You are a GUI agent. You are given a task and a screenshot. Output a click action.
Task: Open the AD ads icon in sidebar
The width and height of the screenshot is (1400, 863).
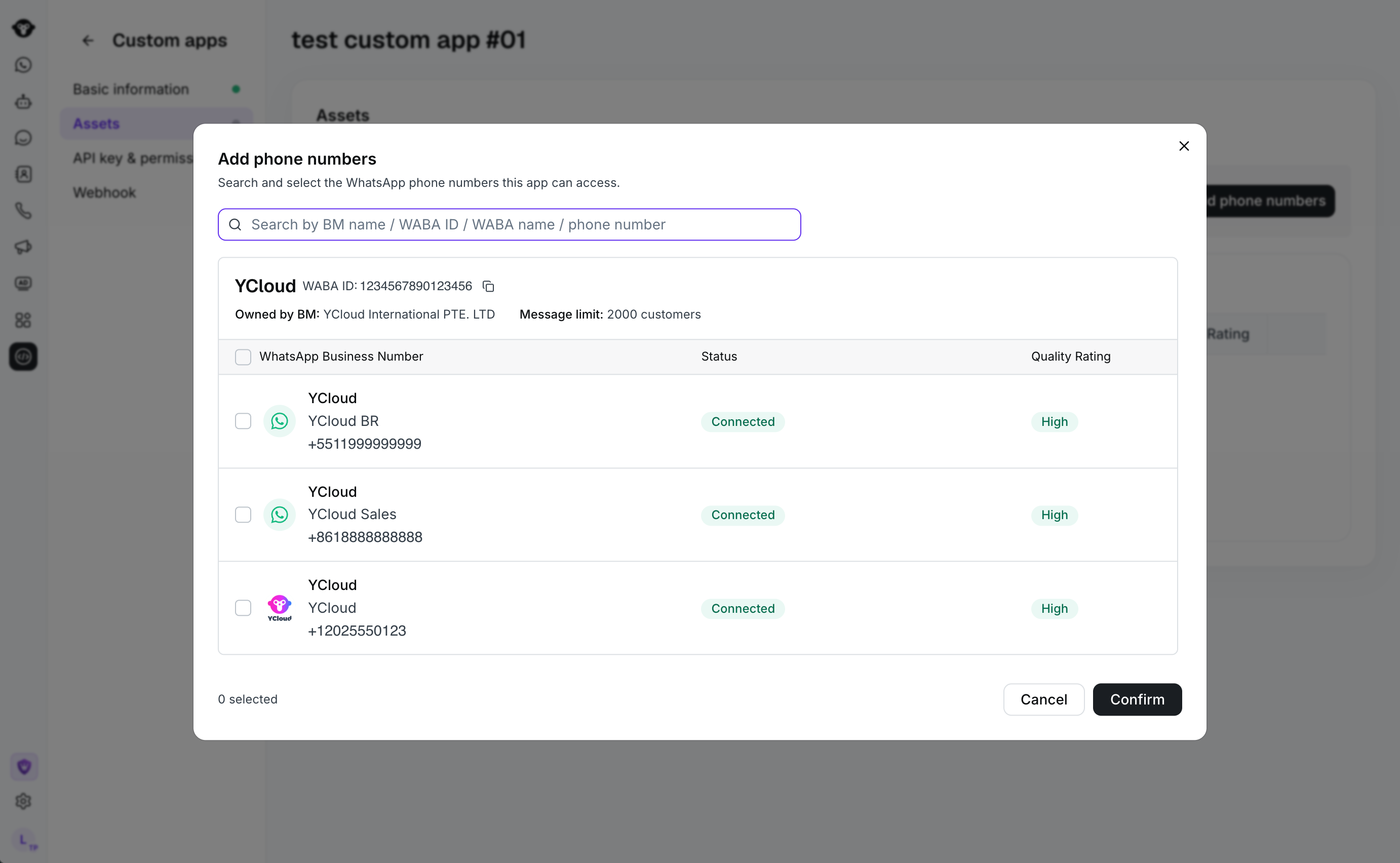(23, 283)
